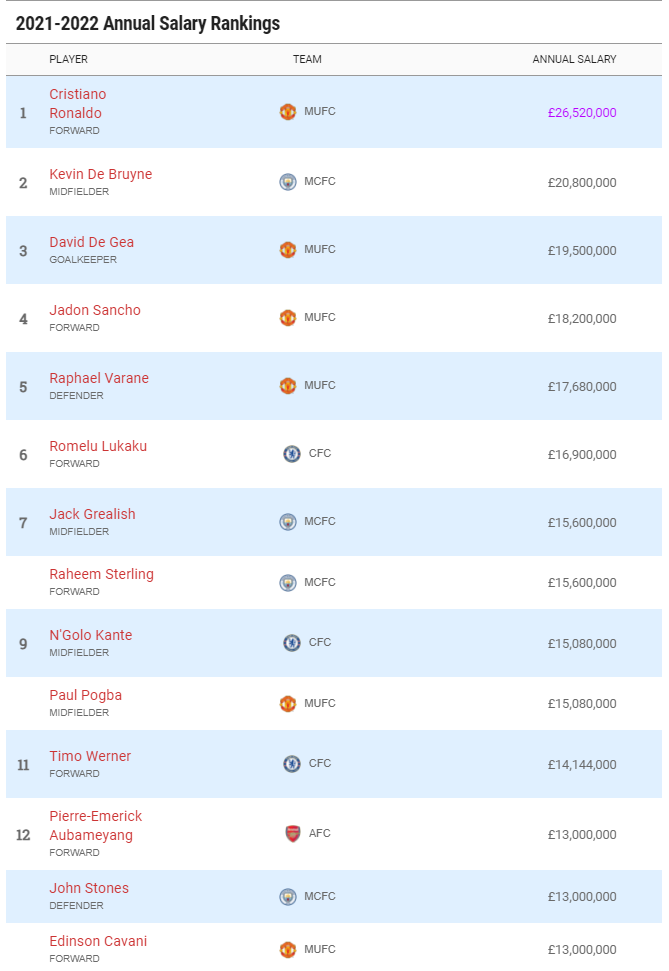Click the ANNUAL SALARY column header
This screenshot has height=971, width=669.
574,59
